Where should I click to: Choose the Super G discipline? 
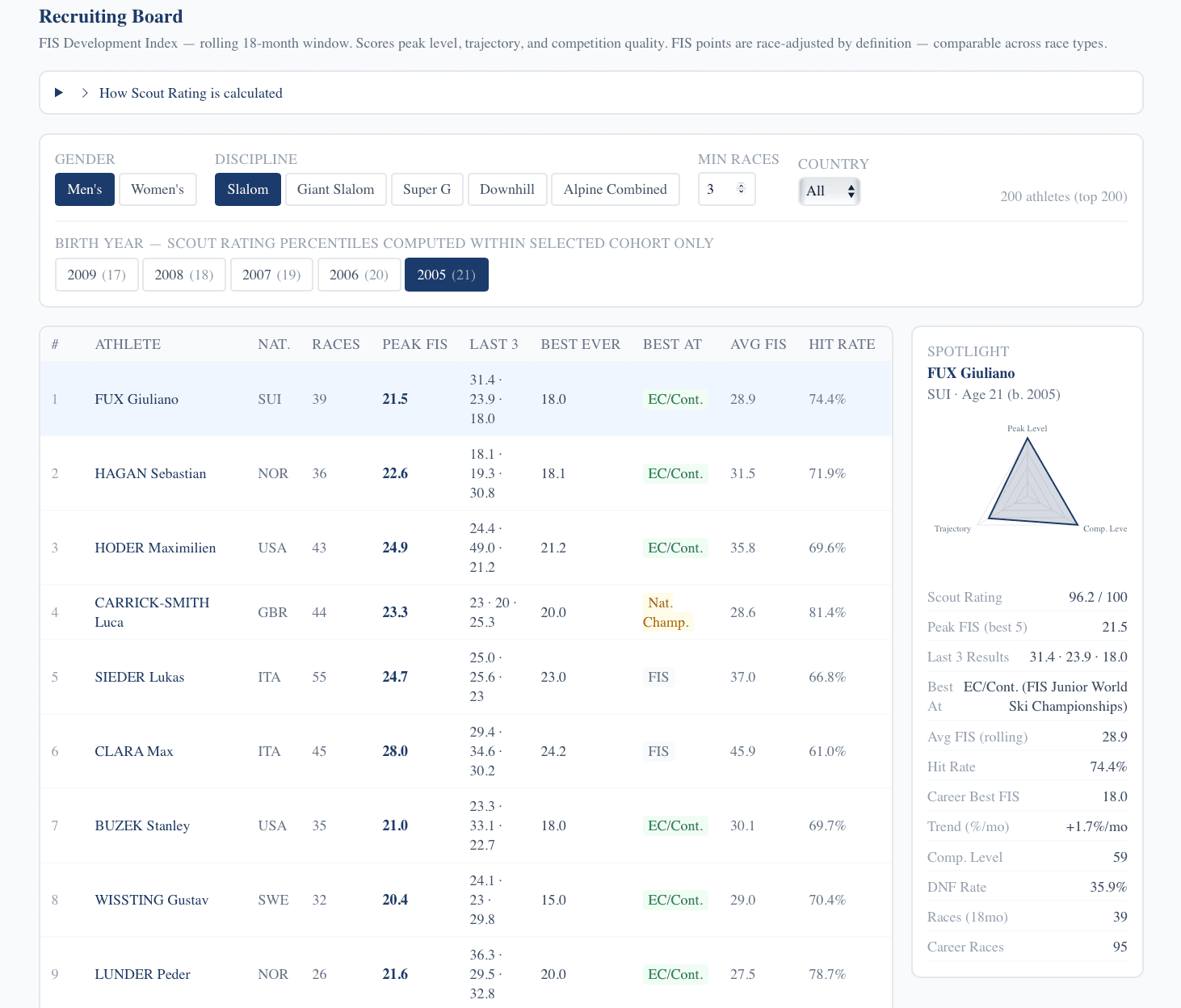point(427,190)
